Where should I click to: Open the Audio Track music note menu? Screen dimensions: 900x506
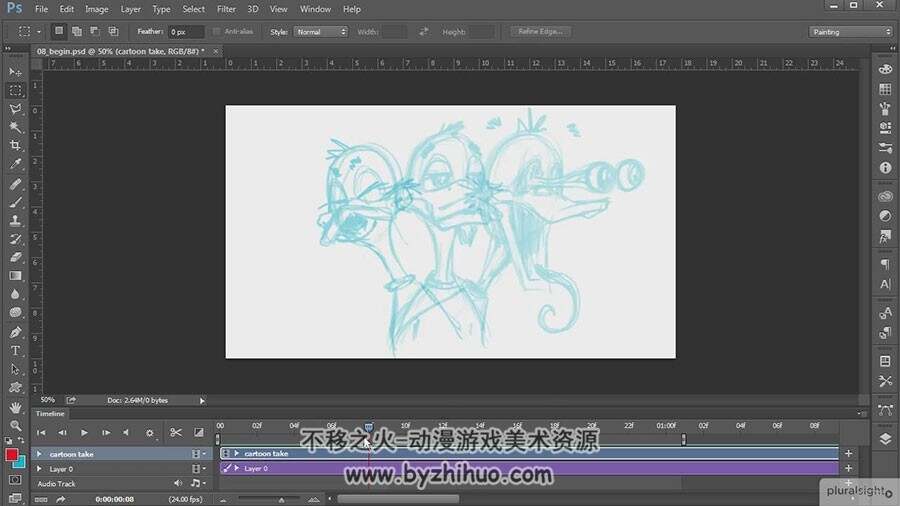197,484
